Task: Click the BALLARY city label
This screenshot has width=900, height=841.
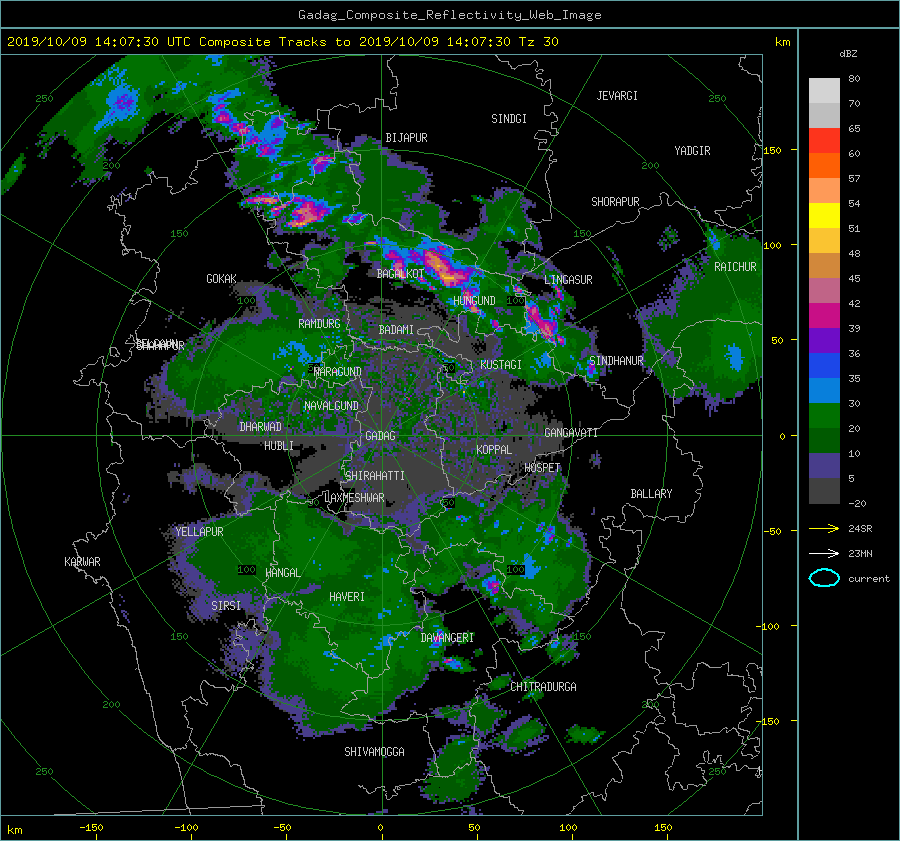Action: pyautogui.click(x=651, y=494)
